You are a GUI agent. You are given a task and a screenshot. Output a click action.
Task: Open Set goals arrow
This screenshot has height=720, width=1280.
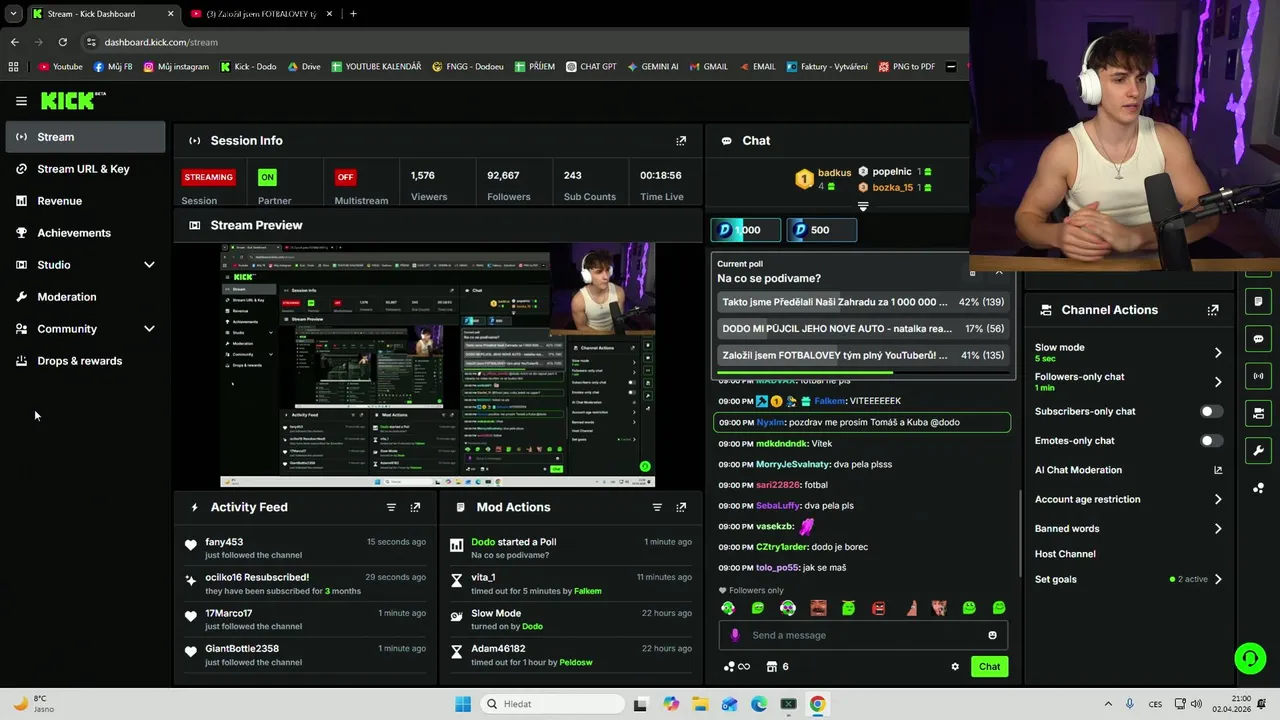pos(1217,579)
